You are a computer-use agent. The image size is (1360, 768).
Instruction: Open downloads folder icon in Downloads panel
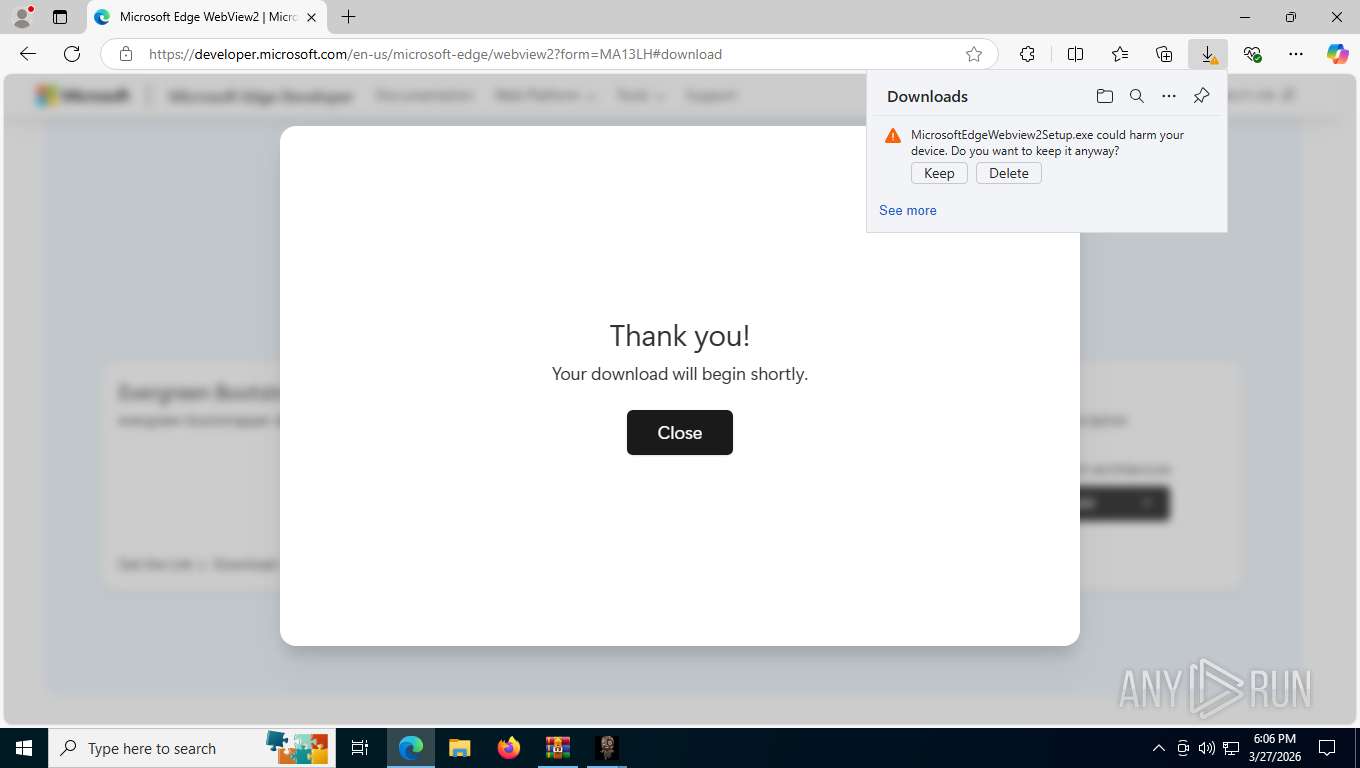[1105, 96]
